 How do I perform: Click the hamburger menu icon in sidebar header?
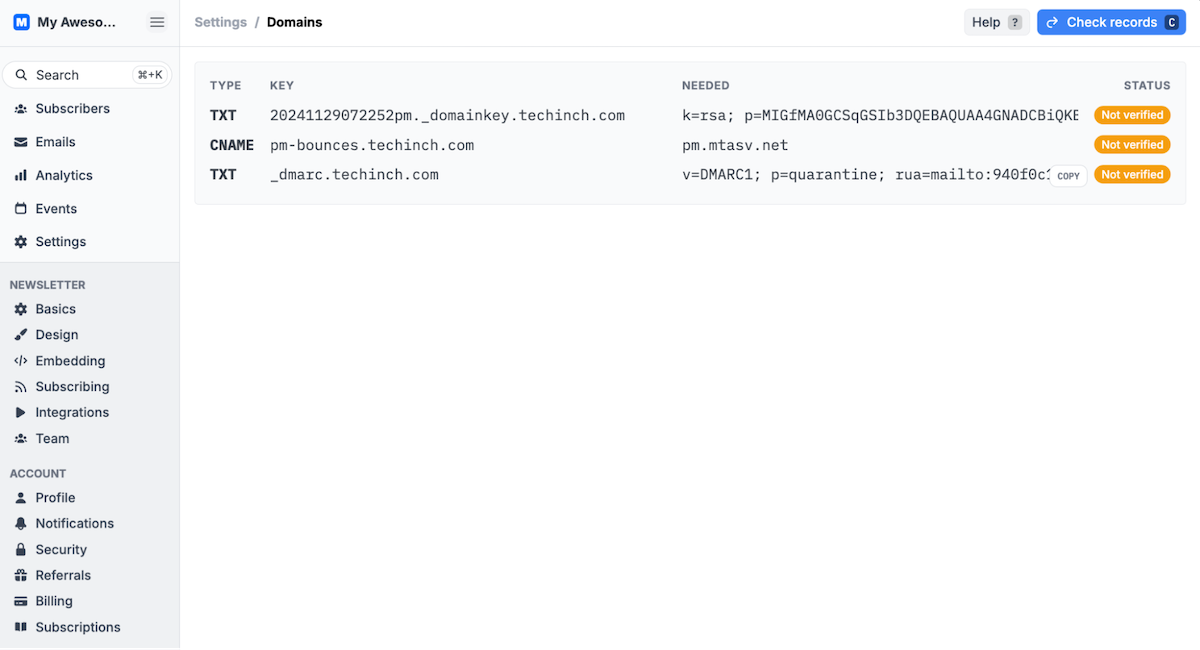(x=157, y=22)
